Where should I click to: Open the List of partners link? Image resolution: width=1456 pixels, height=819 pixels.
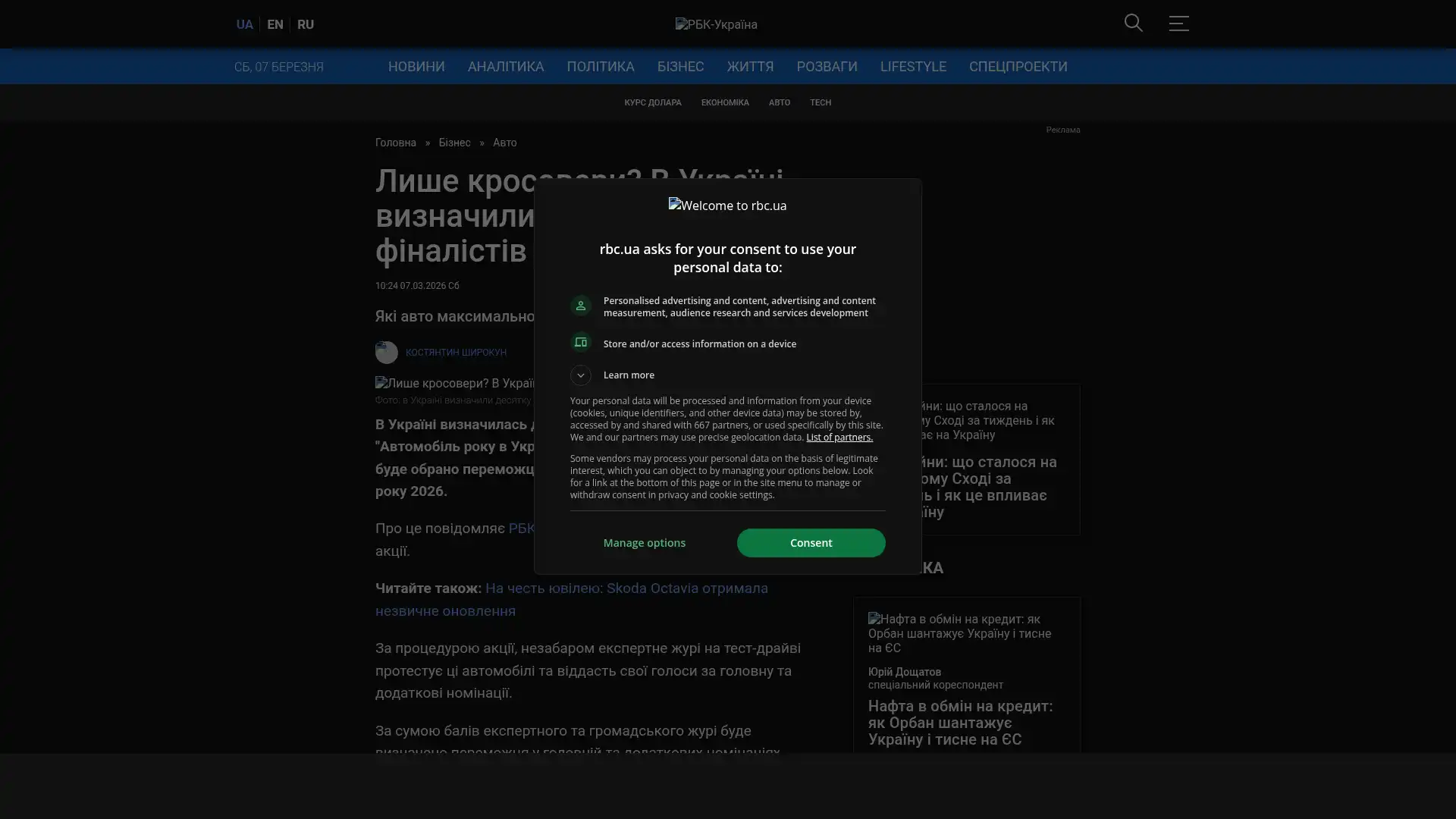[x=839, y=438]
